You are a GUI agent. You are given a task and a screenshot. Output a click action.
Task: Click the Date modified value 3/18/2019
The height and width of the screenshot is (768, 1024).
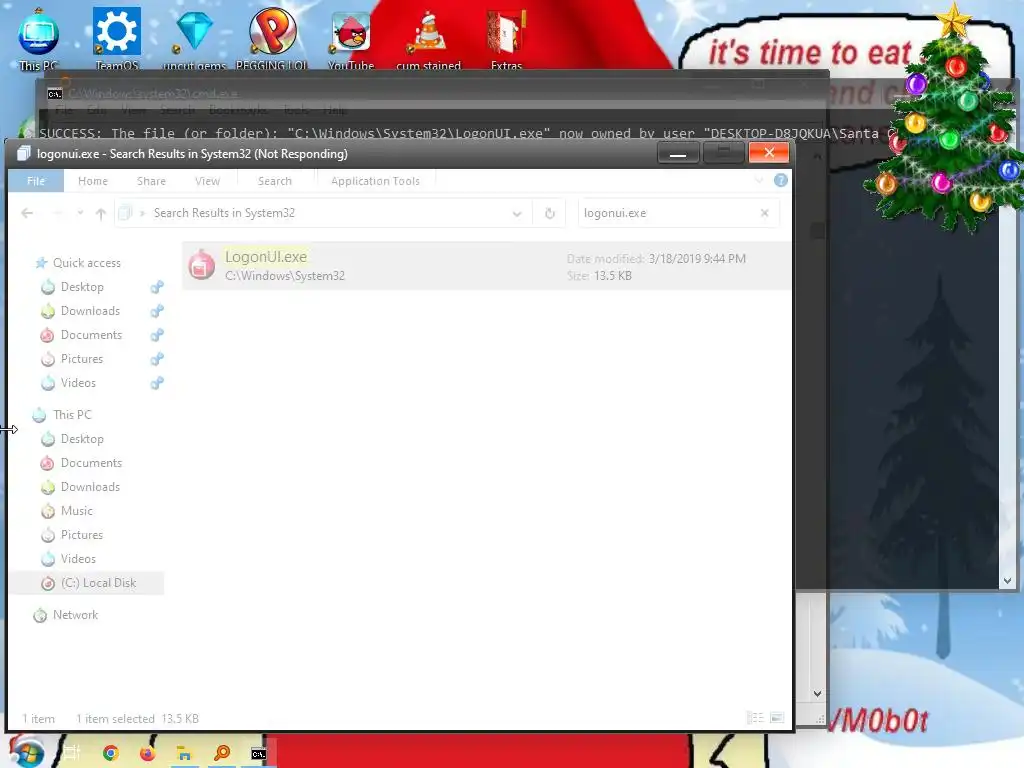pyautogui.click(x=697, y=259)
